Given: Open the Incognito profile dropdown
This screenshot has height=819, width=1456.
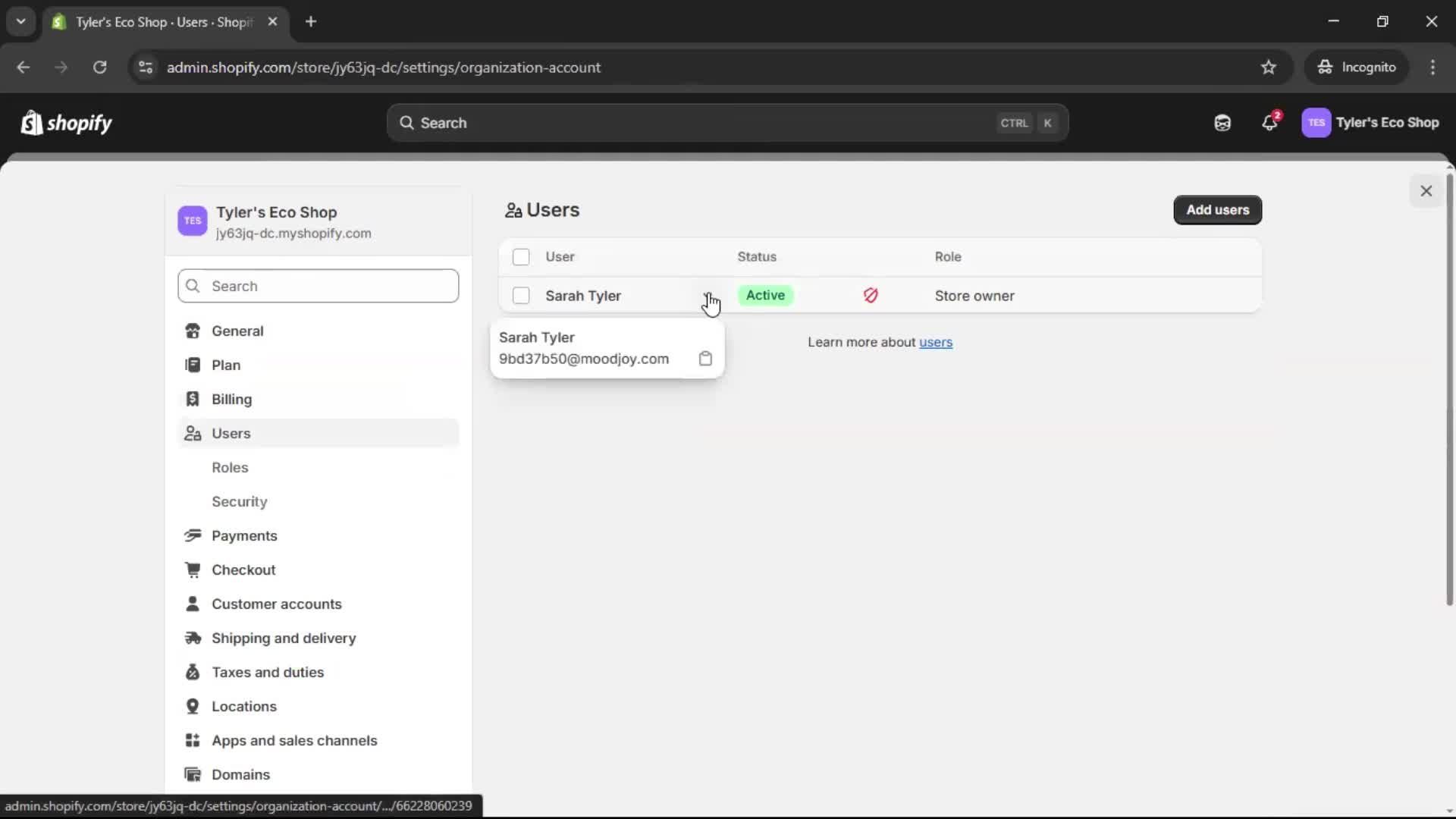Looking at the screenshot, I should click(1357, 67).
